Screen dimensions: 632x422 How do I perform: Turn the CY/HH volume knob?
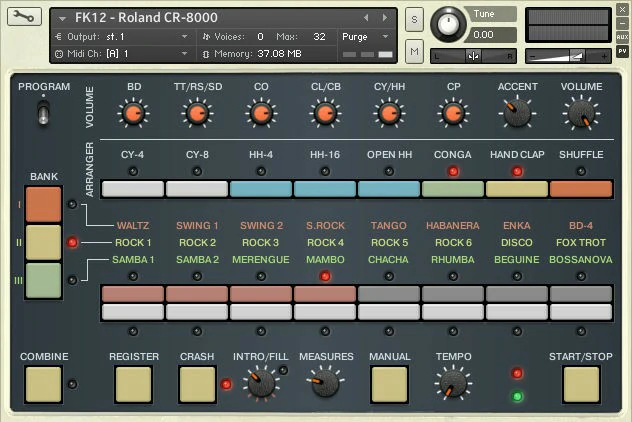click(x=389, y=114)
